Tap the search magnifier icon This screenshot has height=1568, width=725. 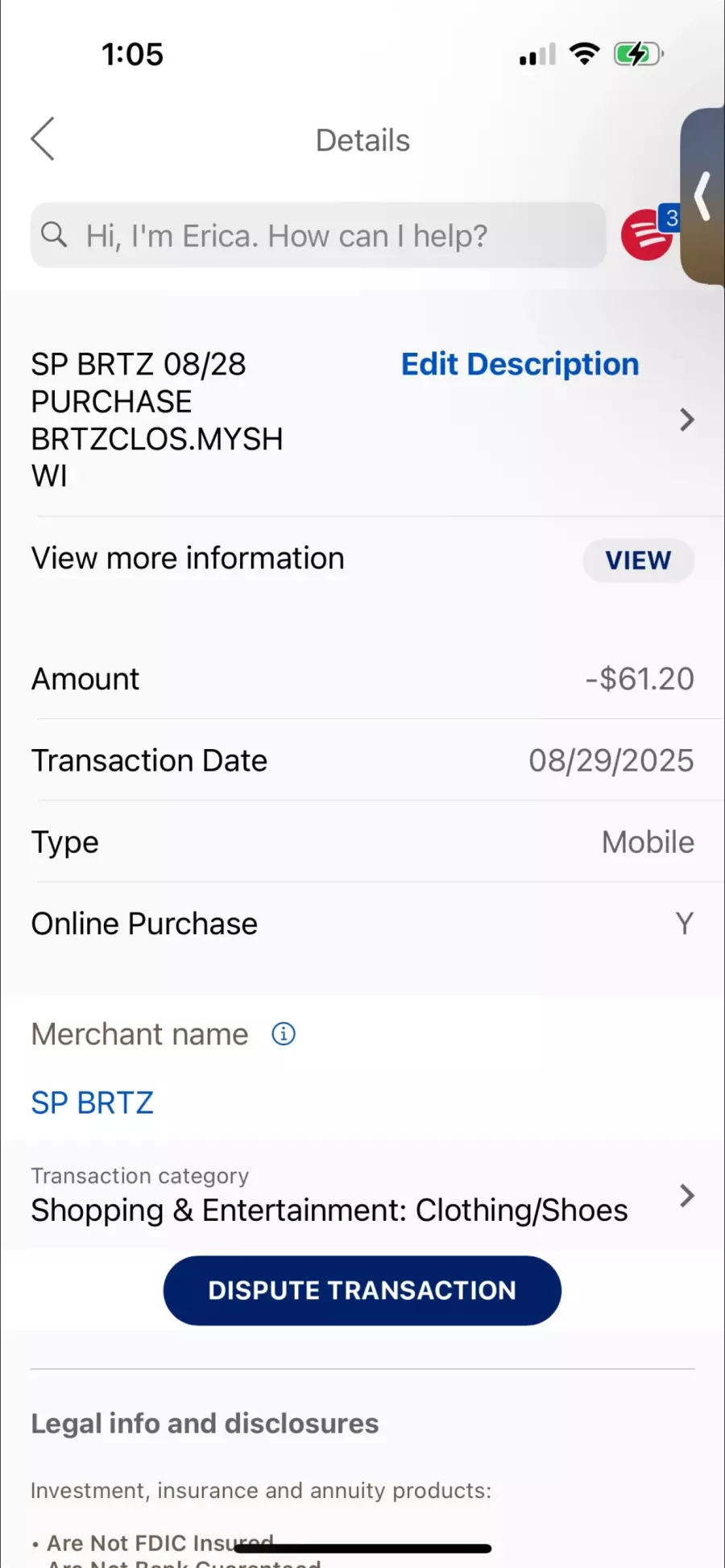(x=54, y=235)
